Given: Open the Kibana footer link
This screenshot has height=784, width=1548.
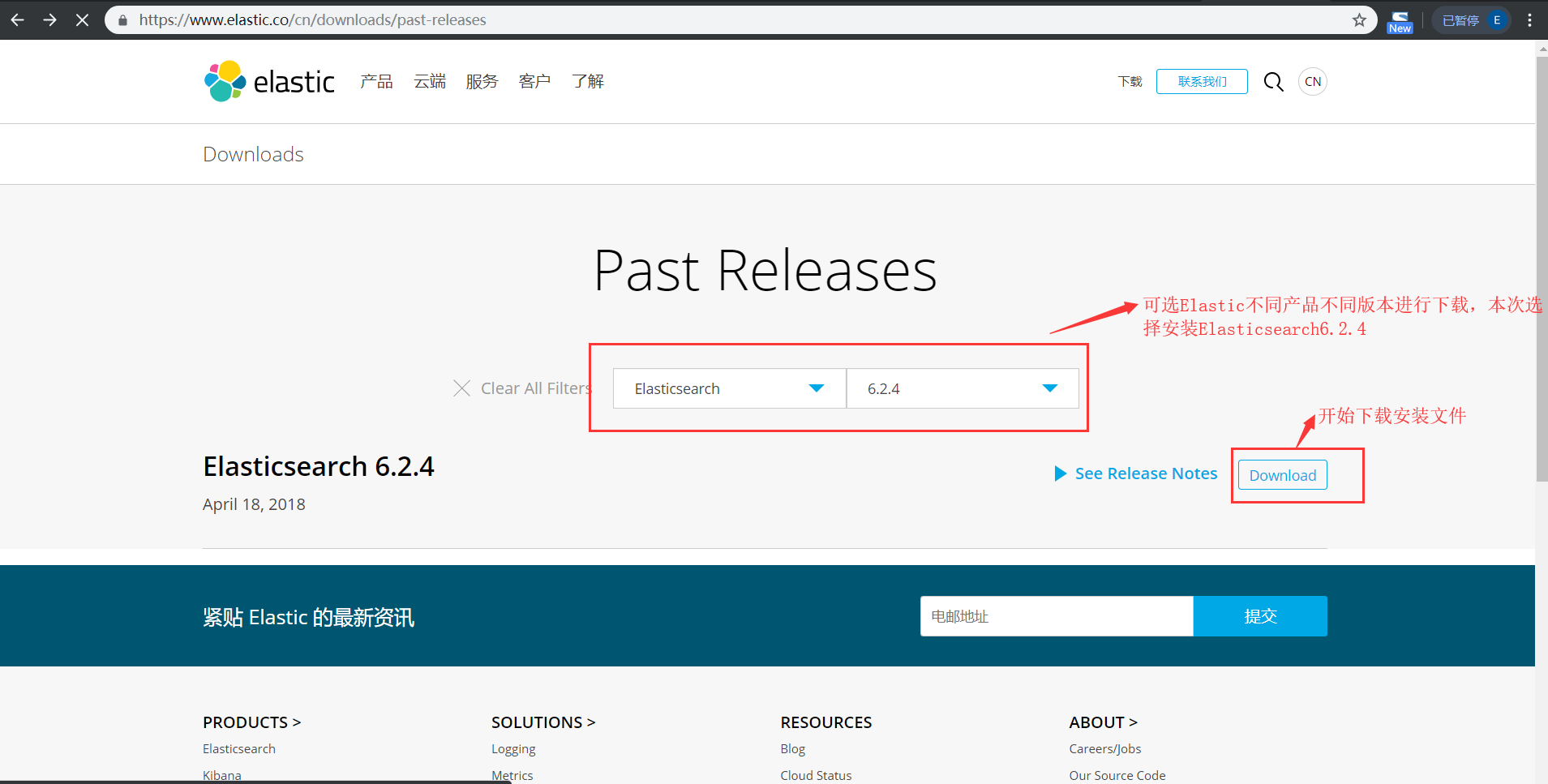Looking at the screenshot, I should coord(221,774).
